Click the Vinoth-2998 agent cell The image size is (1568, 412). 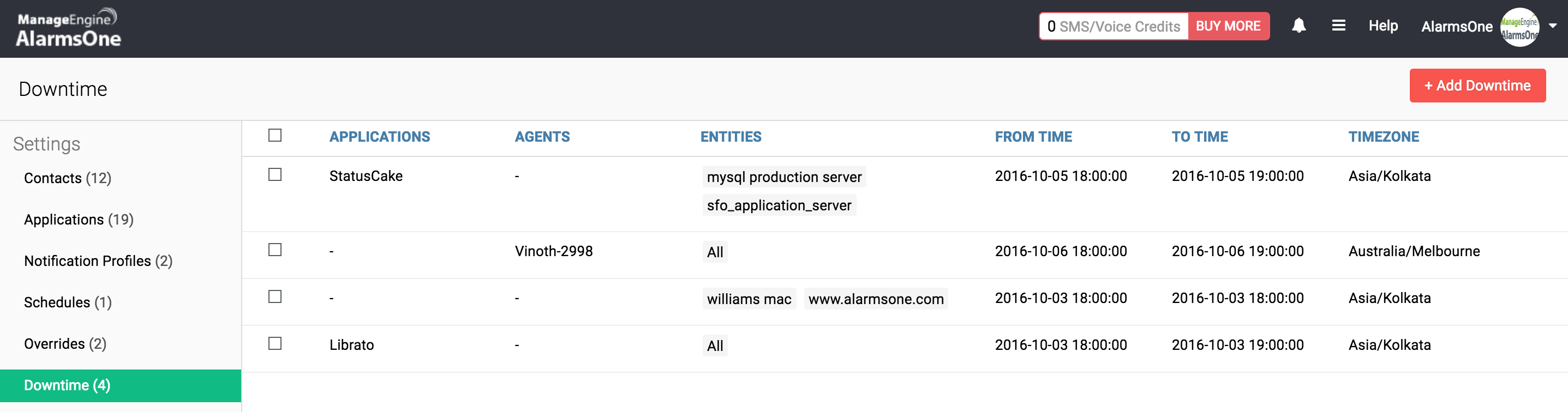pyautogui.click(x=553, y=251)
